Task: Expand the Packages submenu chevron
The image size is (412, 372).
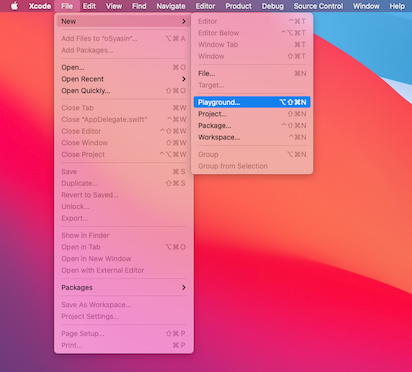Action: [x=184, y=287]
